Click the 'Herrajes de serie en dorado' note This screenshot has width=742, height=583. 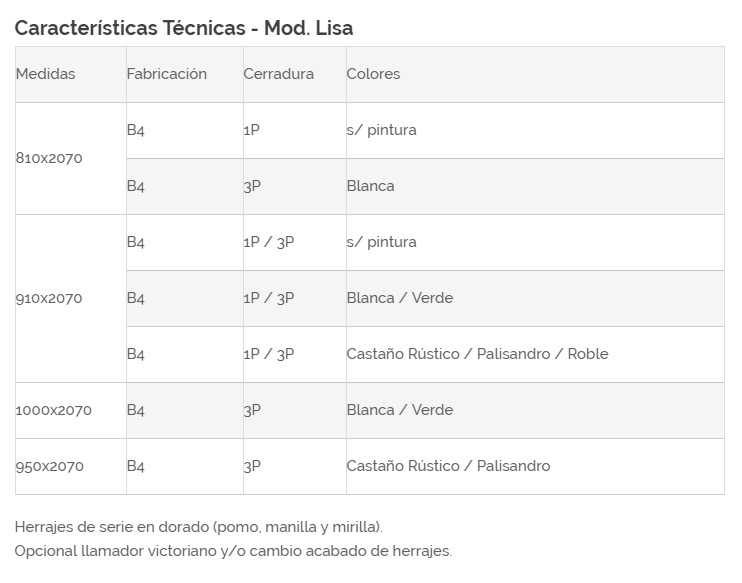pos(198,526)
